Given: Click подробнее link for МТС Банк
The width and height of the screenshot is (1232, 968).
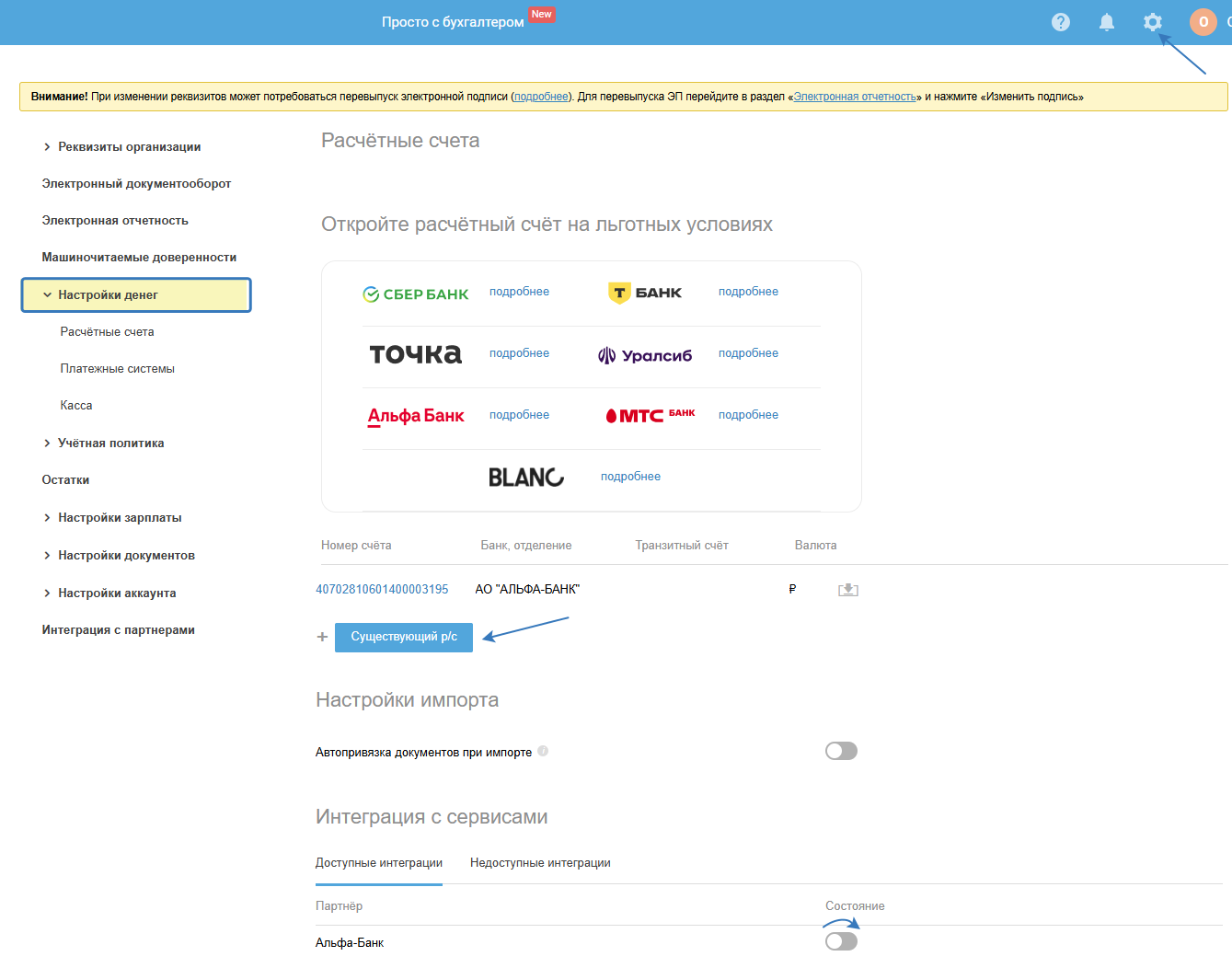Looking at the screenshot, I should point(748,415).
